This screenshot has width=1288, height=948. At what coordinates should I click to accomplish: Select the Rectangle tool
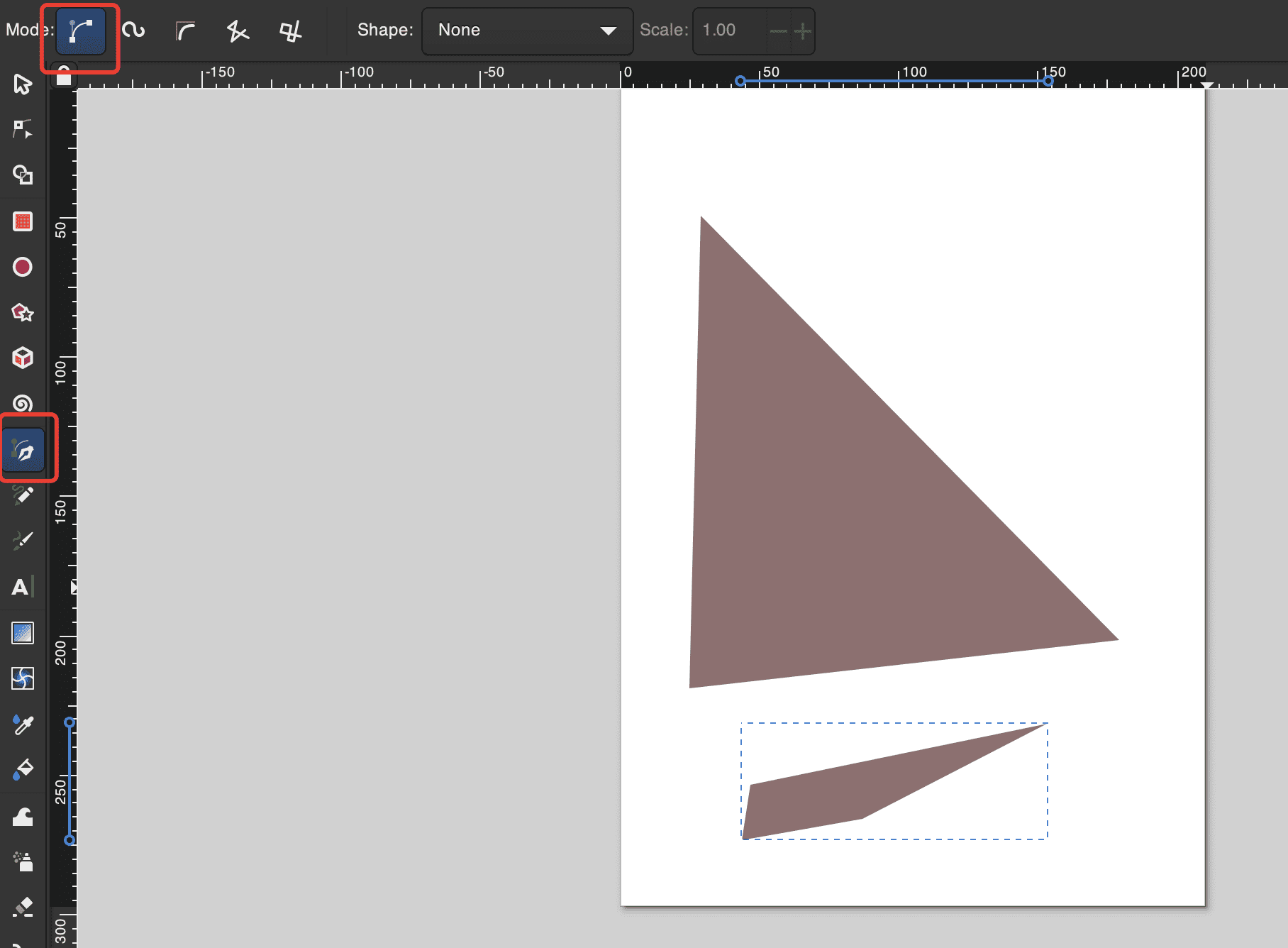(x=23, y=221)
